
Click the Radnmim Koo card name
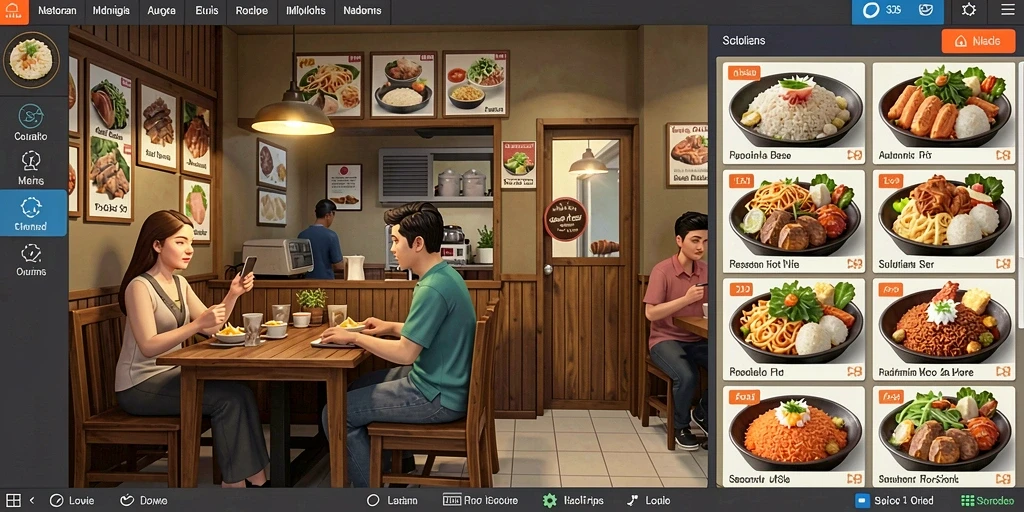click(x=926, y=372)
